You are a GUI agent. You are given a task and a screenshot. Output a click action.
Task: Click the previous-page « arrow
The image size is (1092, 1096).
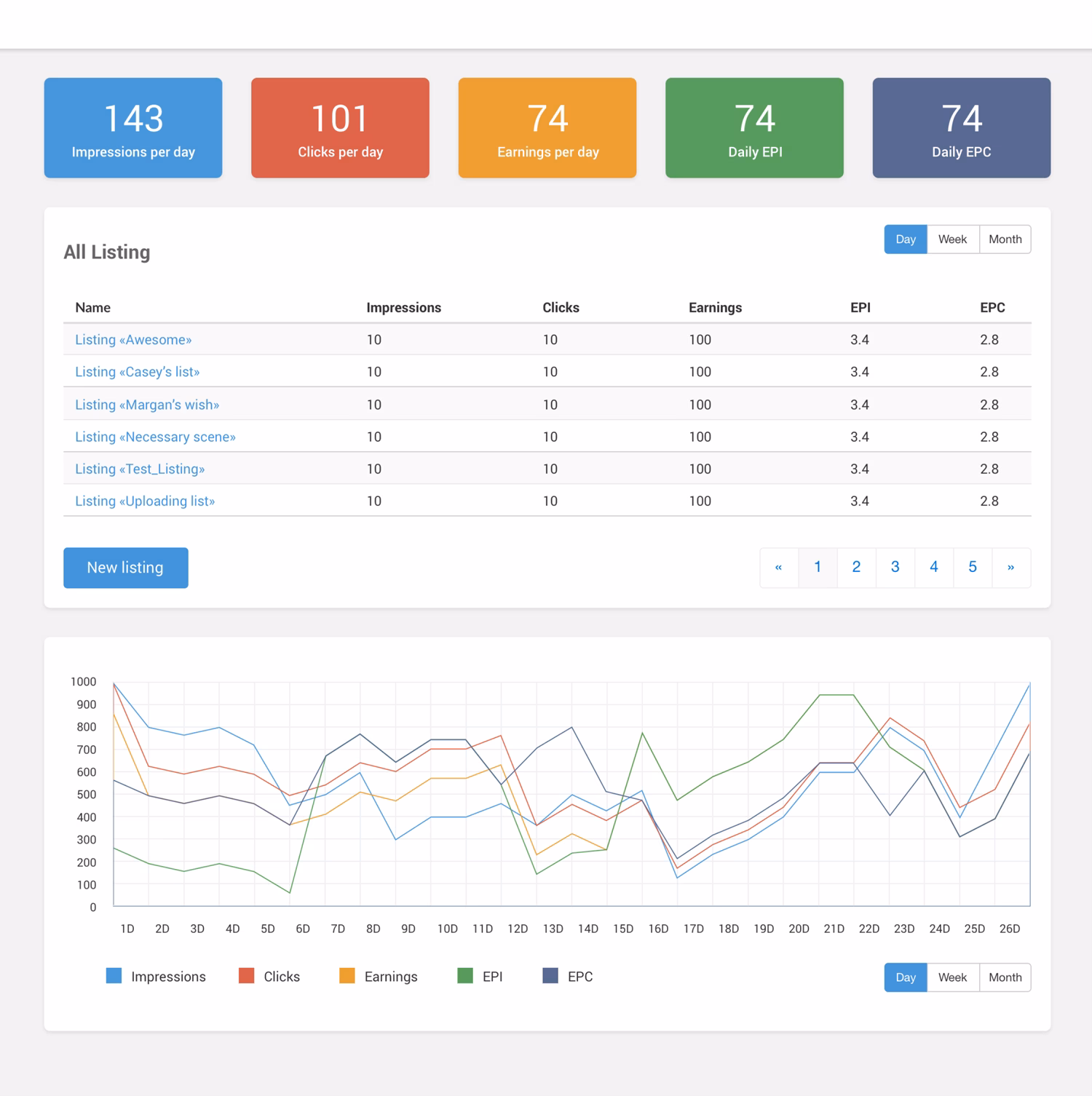[779, 567]
